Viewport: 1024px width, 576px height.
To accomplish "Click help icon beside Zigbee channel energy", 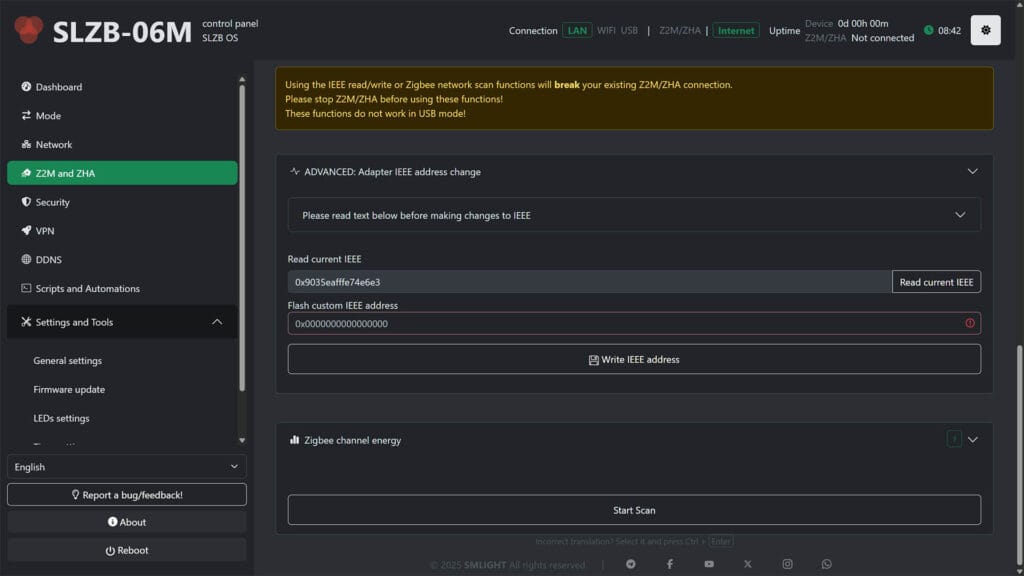I will [954, 439].
